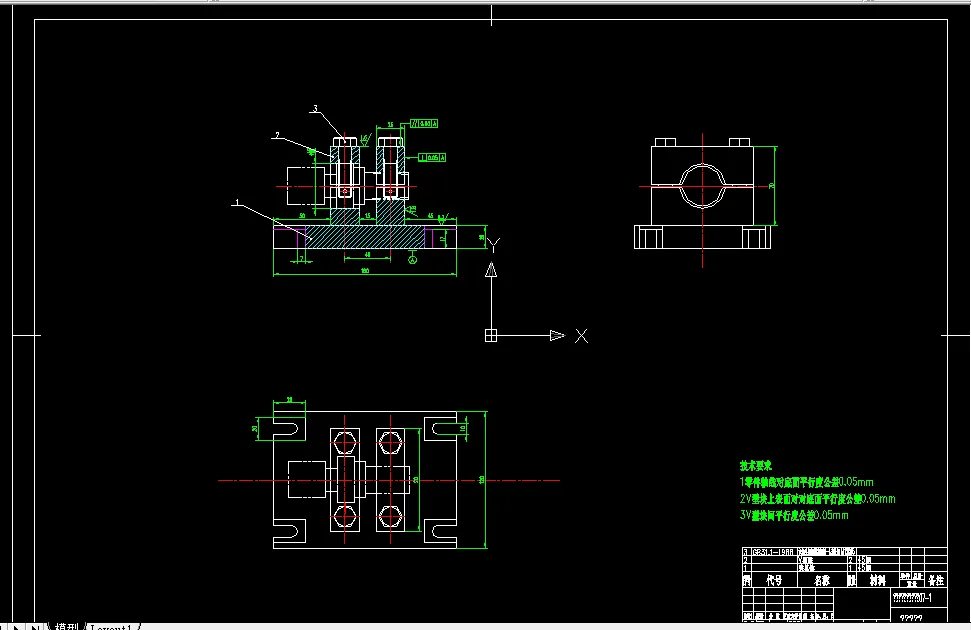Select technical requirement line 2 starting 2V
971x630 pixels.
[x=817, y=499]
